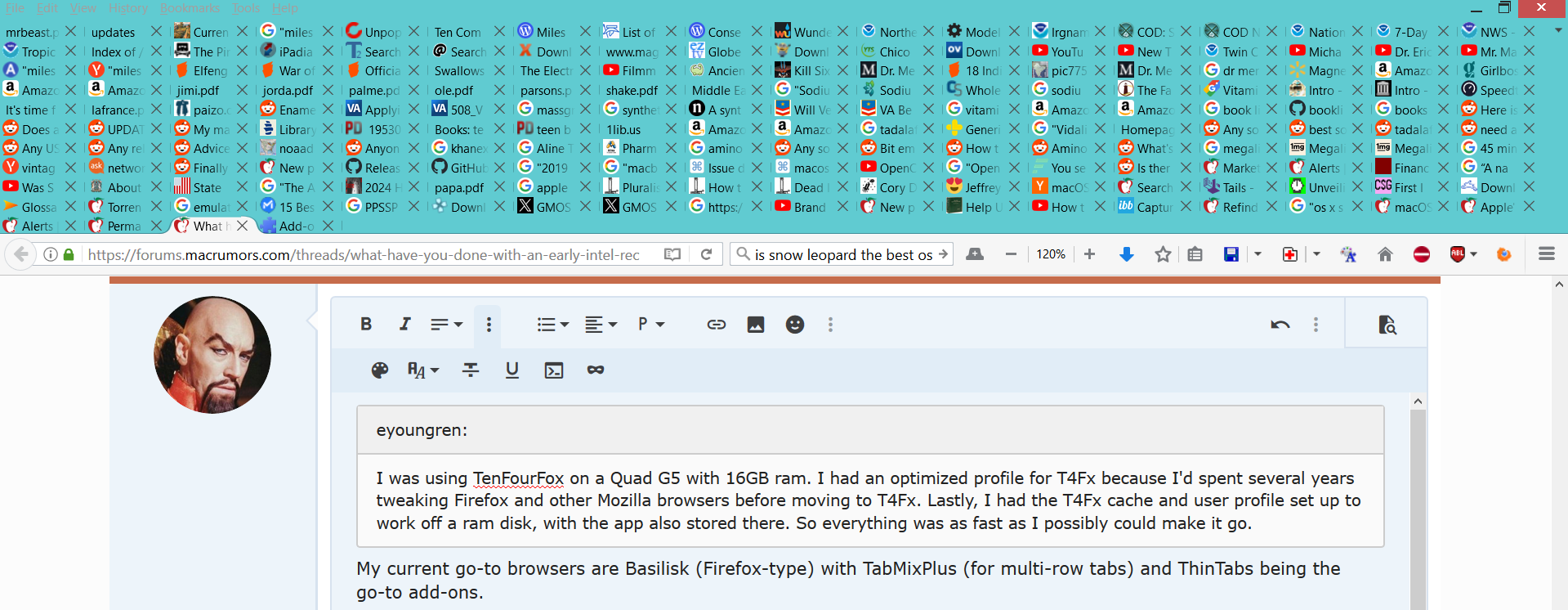Click the search arrow in the search box
Image resolution: width=1568 pixels, height=610 pixels.
944,254
